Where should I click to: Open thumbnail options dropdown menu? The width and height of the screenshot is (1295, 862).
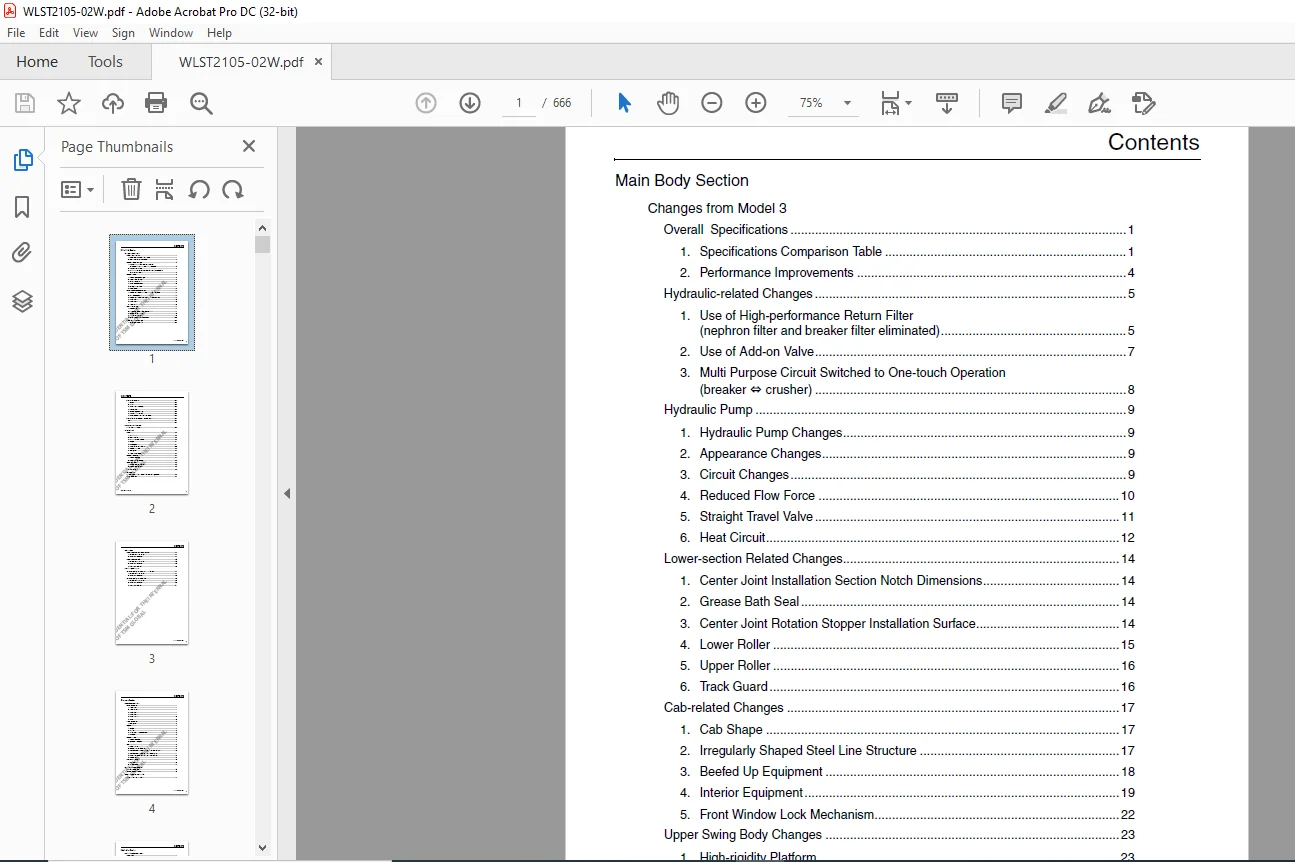coord(77,189)
